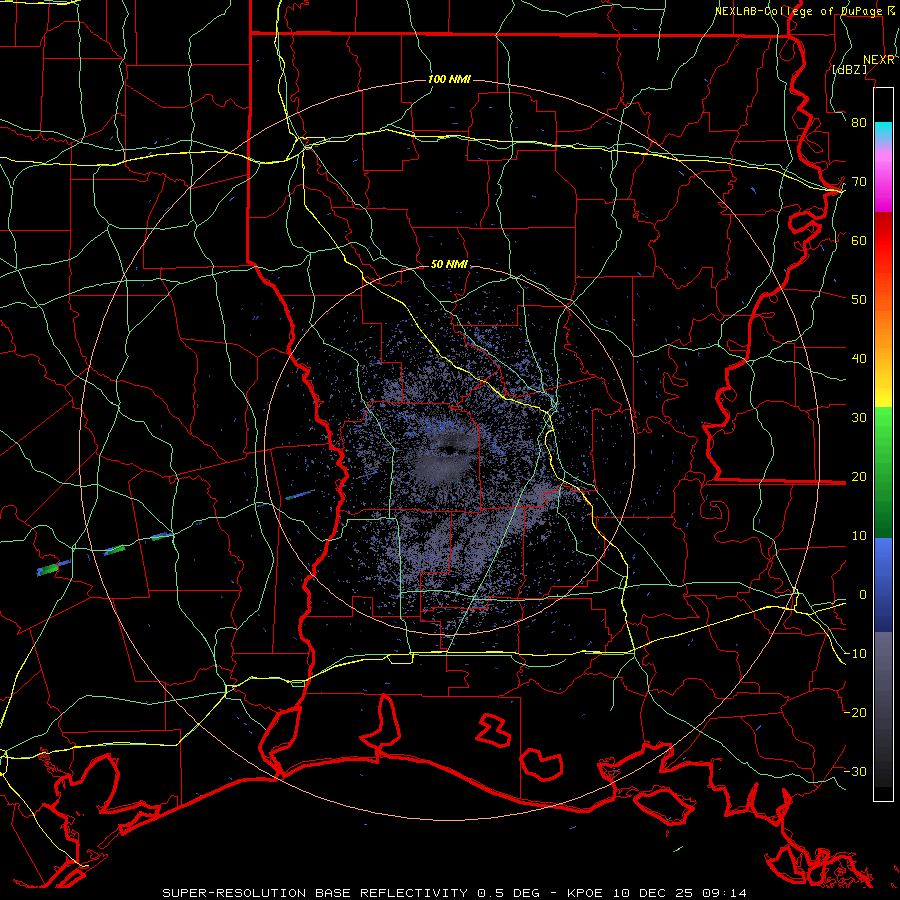Click the -10 value on dBZ scale
The height and width of the screenshot is (900, 900).
(x=855, y=654)
